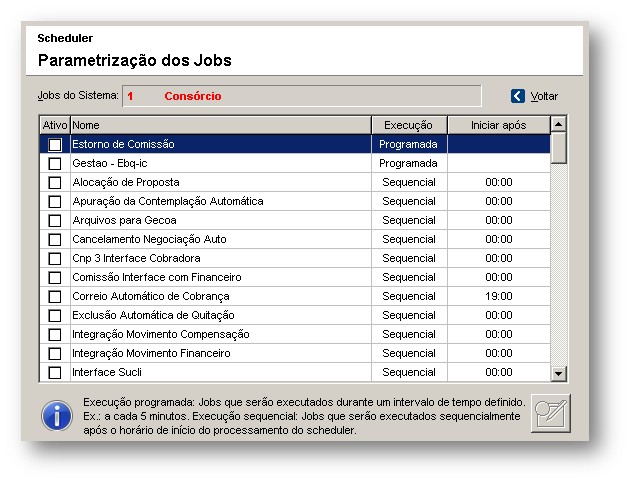631x483 pixels.
Task: Click the Ativo column header
Action: tap(55, 125)
